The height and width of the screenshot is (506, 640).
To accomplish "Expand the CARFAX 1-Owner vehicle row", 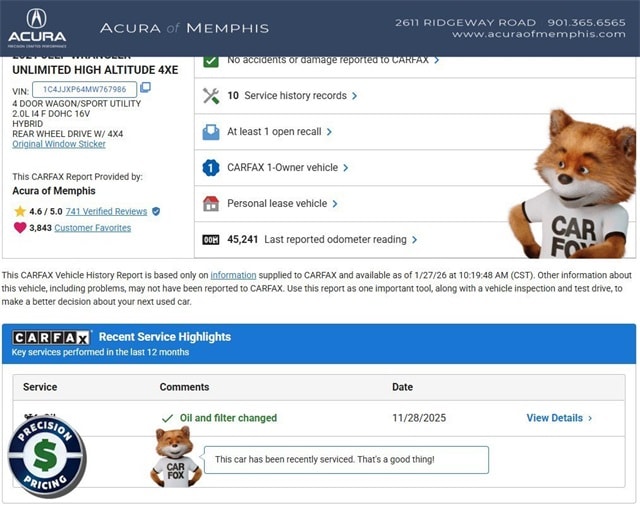I will click(x=288, y=168).
